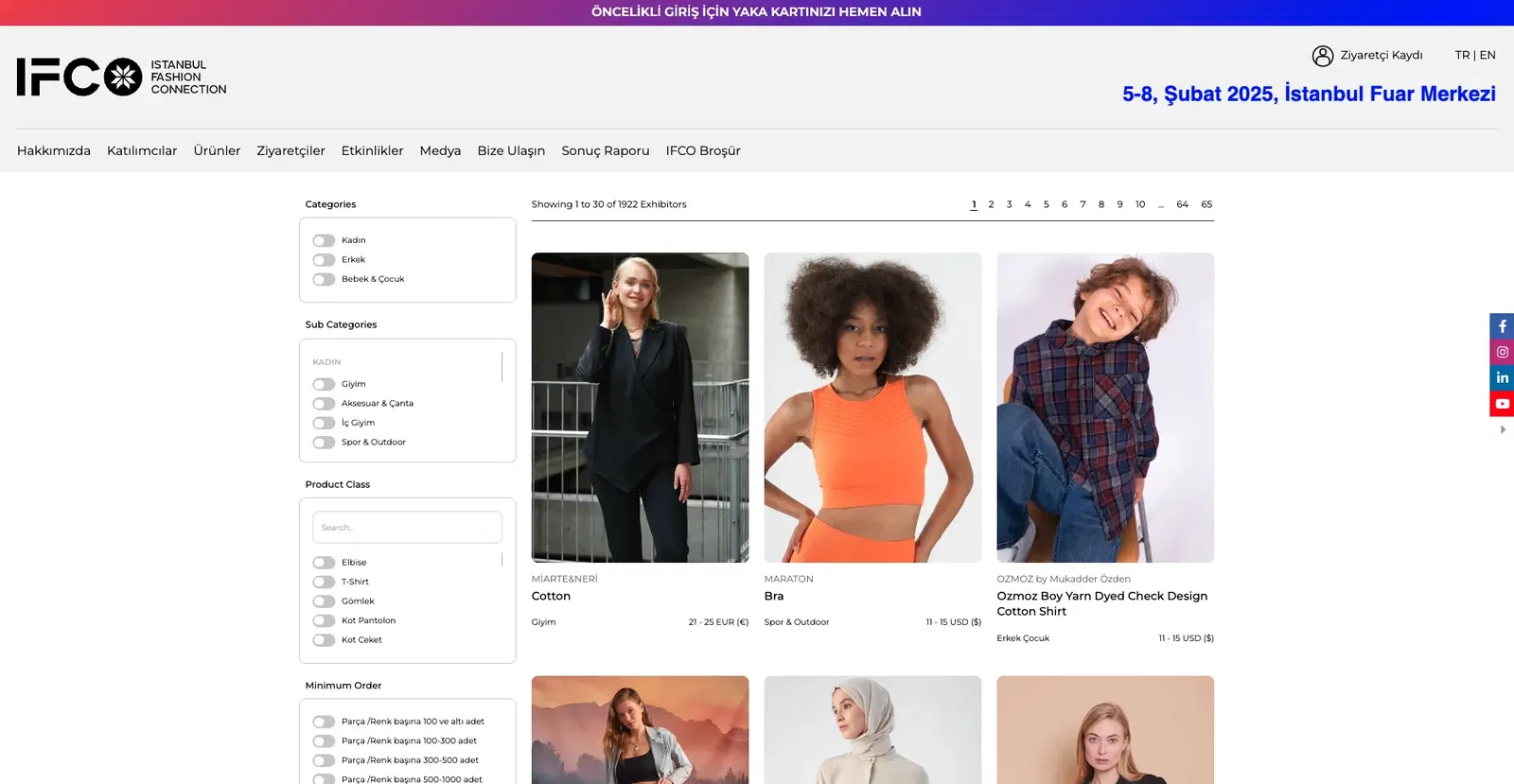Open the LinkedIn social icon
Screen dimensions: 1514x784
tap(1502, 377)
